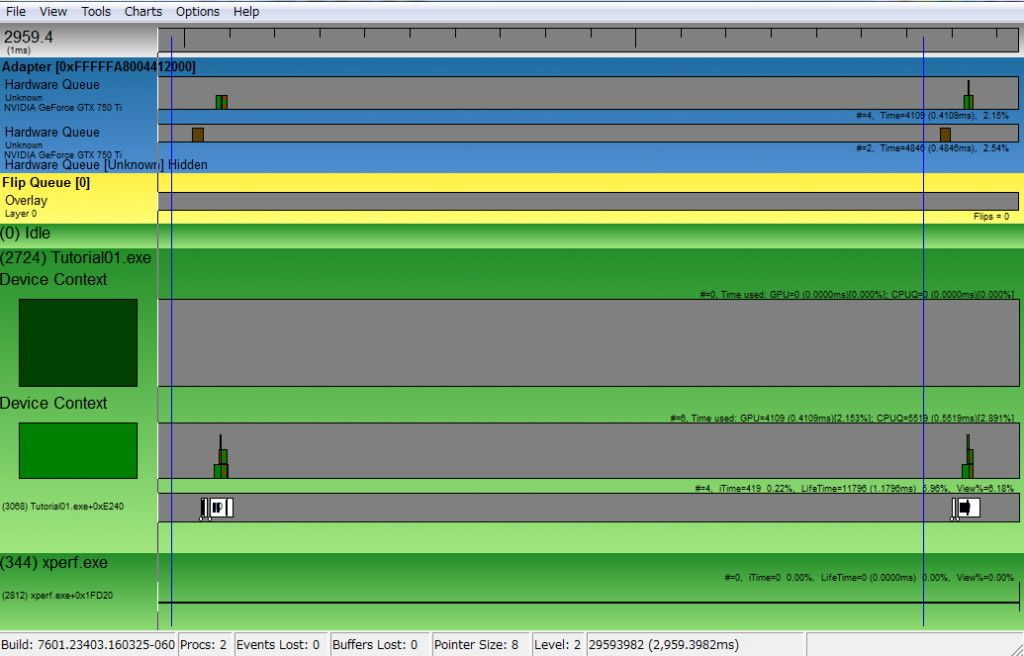Select the first brown packet in second Hardware Queue
Image resolution: width=1024 pixels, height=656 pixels.
tap(197, 135)
